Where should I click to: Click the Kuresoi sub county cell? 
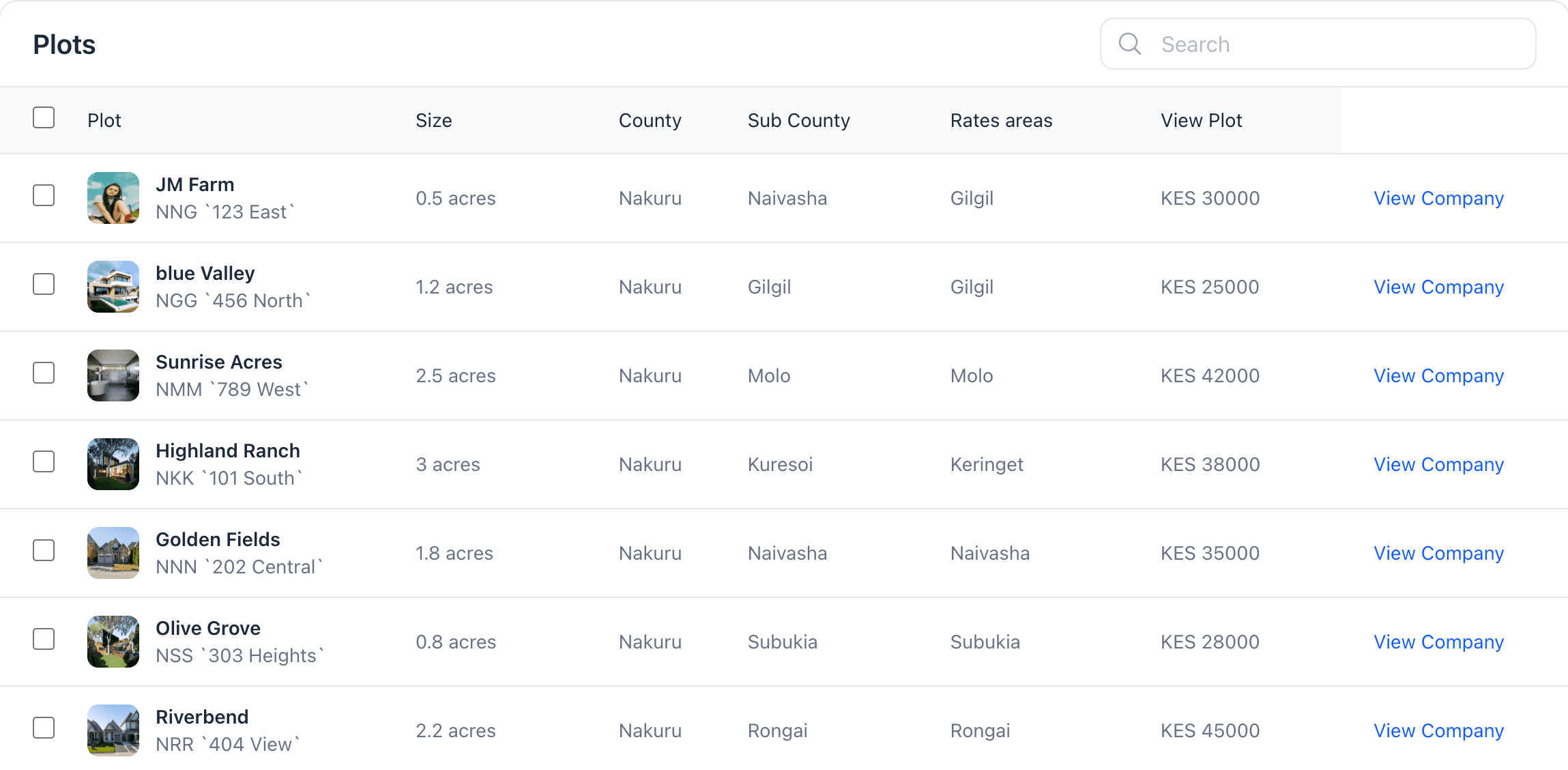coord(781,464)
